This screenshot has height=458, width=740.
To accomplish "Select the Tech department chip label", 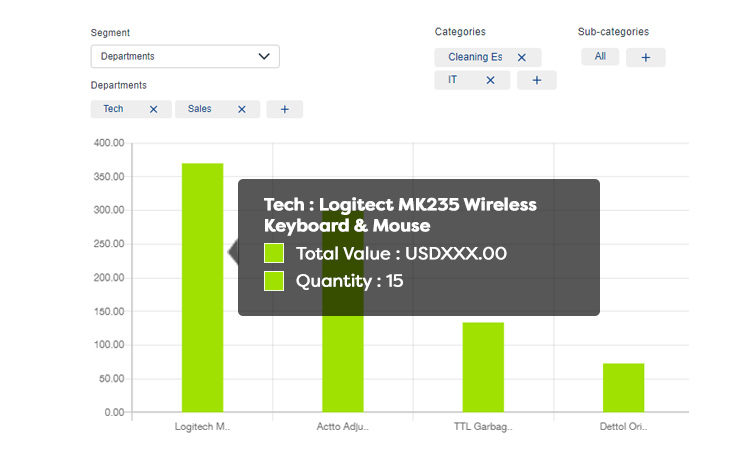I will coord(113,109).
